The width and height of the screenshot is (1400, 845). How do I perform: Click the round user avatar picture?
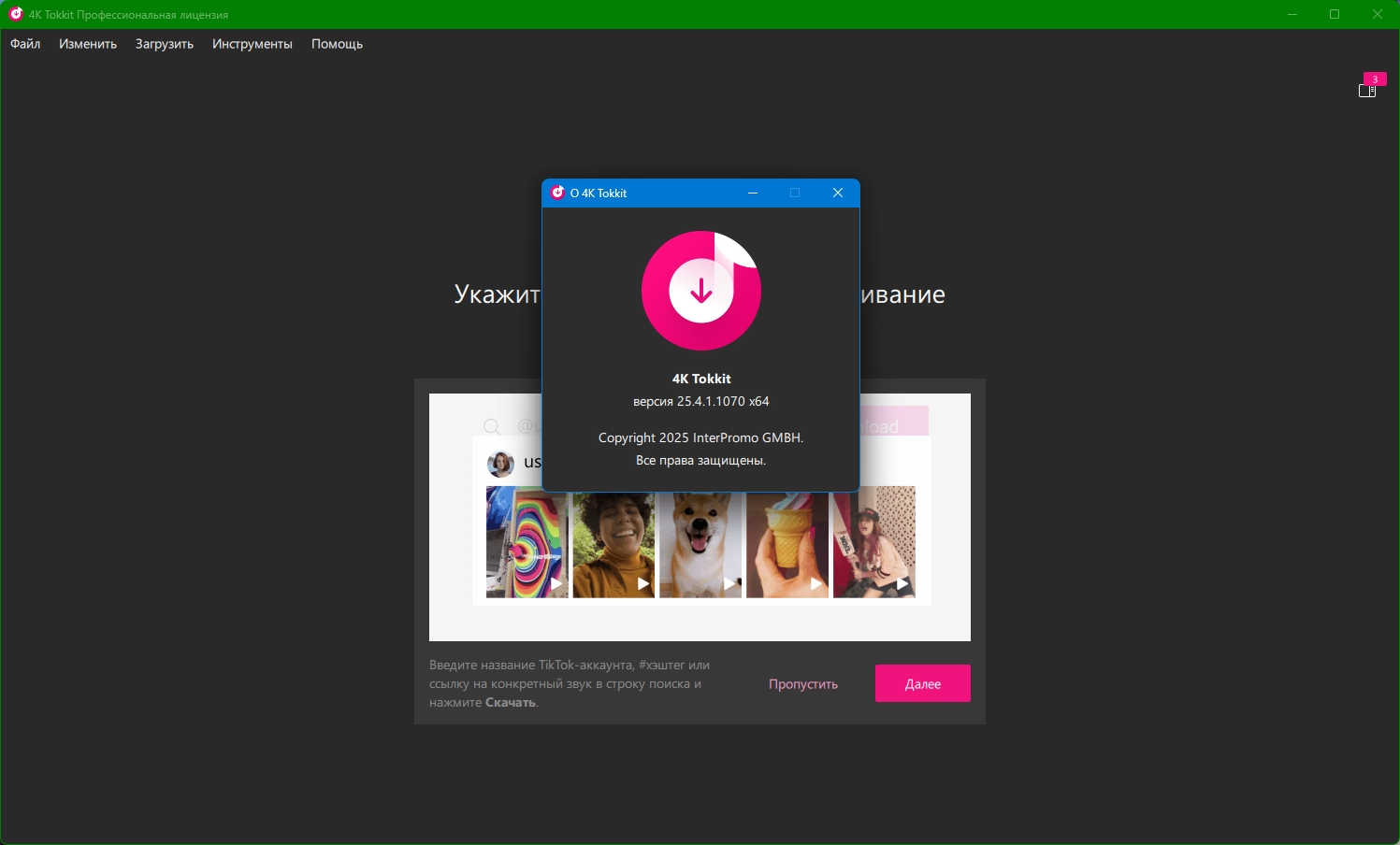pyautogui.click(x=501, y=464)
